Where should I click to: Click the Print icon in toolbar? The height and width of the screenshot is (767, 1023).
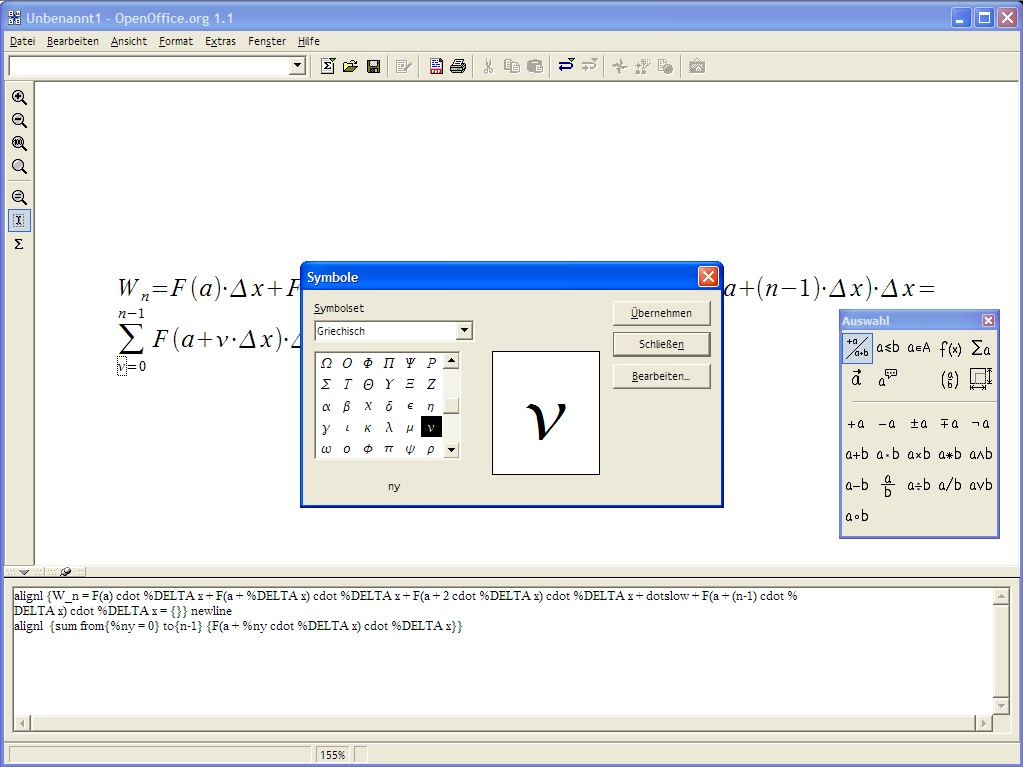pos(458,66)
